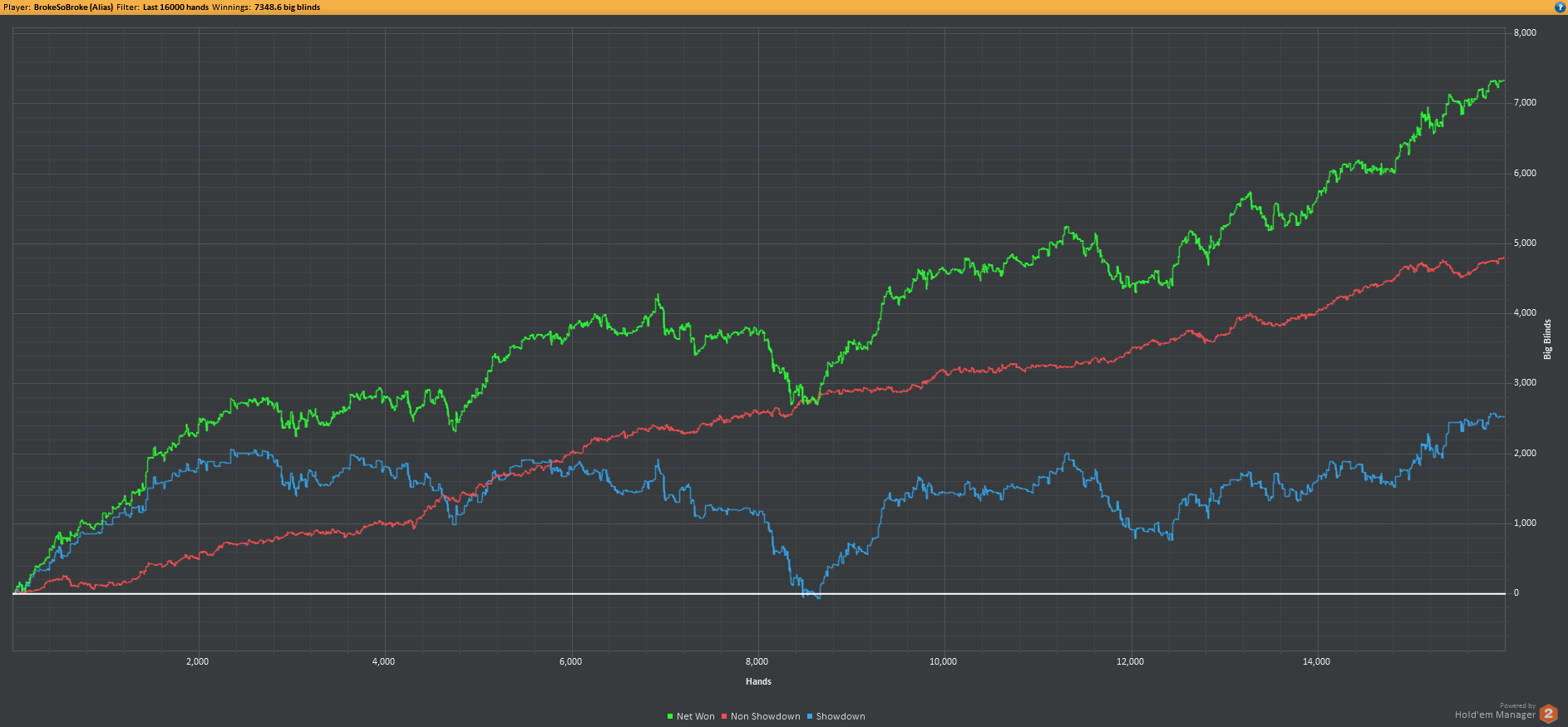Click the "10,000" tick on the Hands axis

(943, 661)
